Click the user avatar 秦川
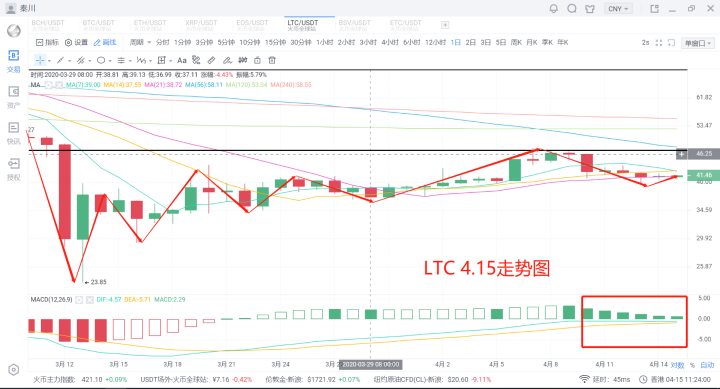The height and width of the screenshot is (389, 720). pos(11,8)
